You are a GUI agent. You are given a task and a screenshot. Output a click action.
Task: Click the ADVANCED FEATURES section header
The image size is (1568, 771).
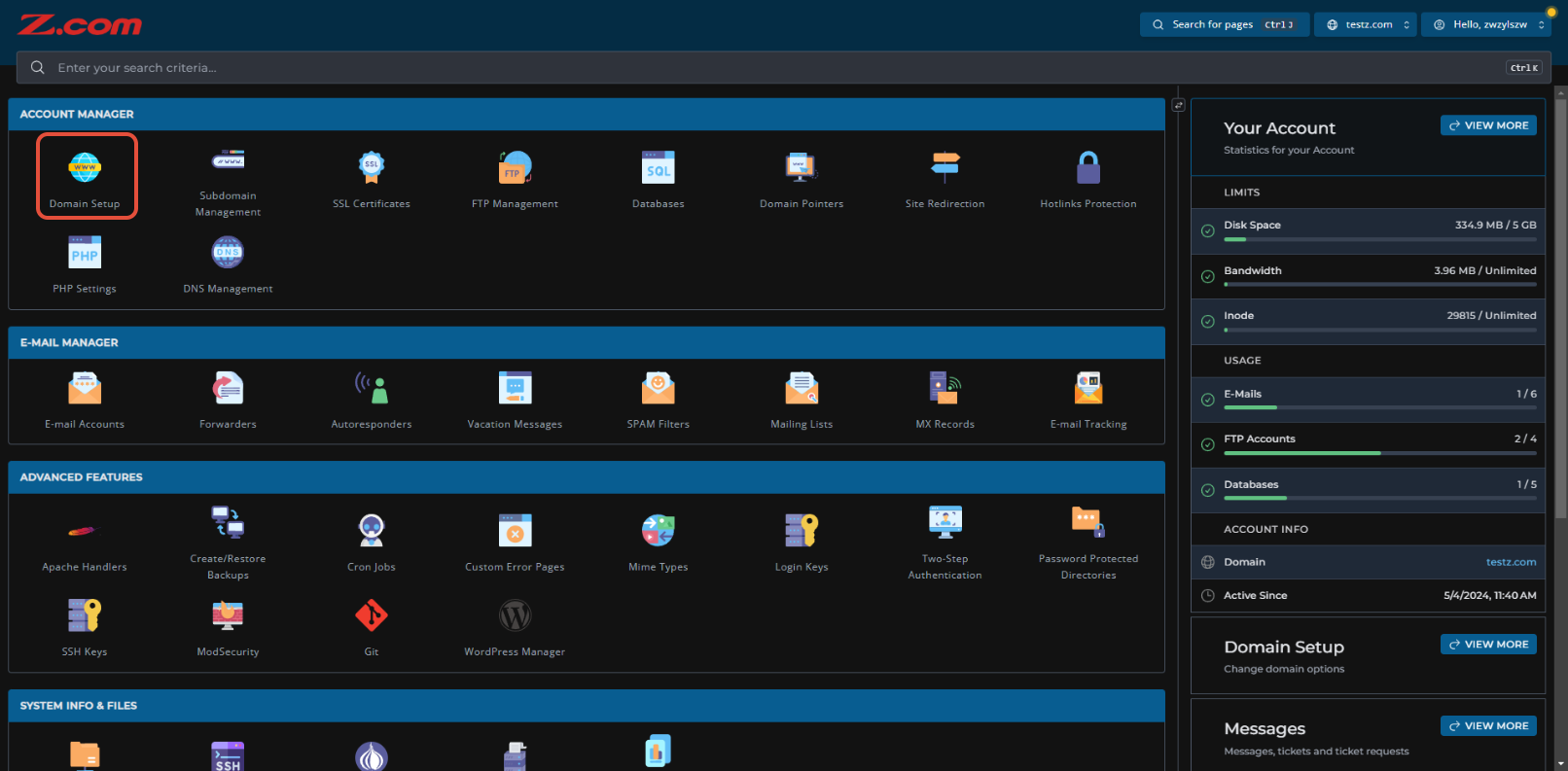(x=587, y=477)
